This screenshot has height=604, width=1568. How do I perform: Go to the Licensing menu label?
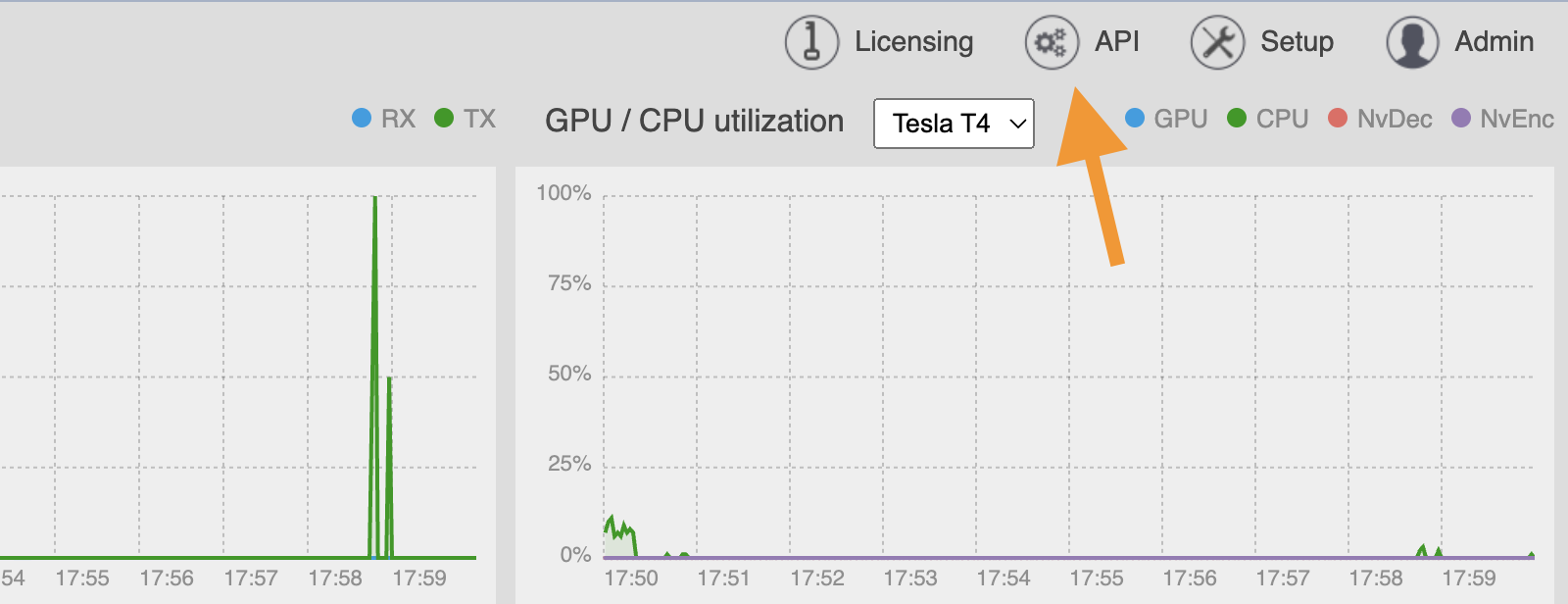click(913, 41)
